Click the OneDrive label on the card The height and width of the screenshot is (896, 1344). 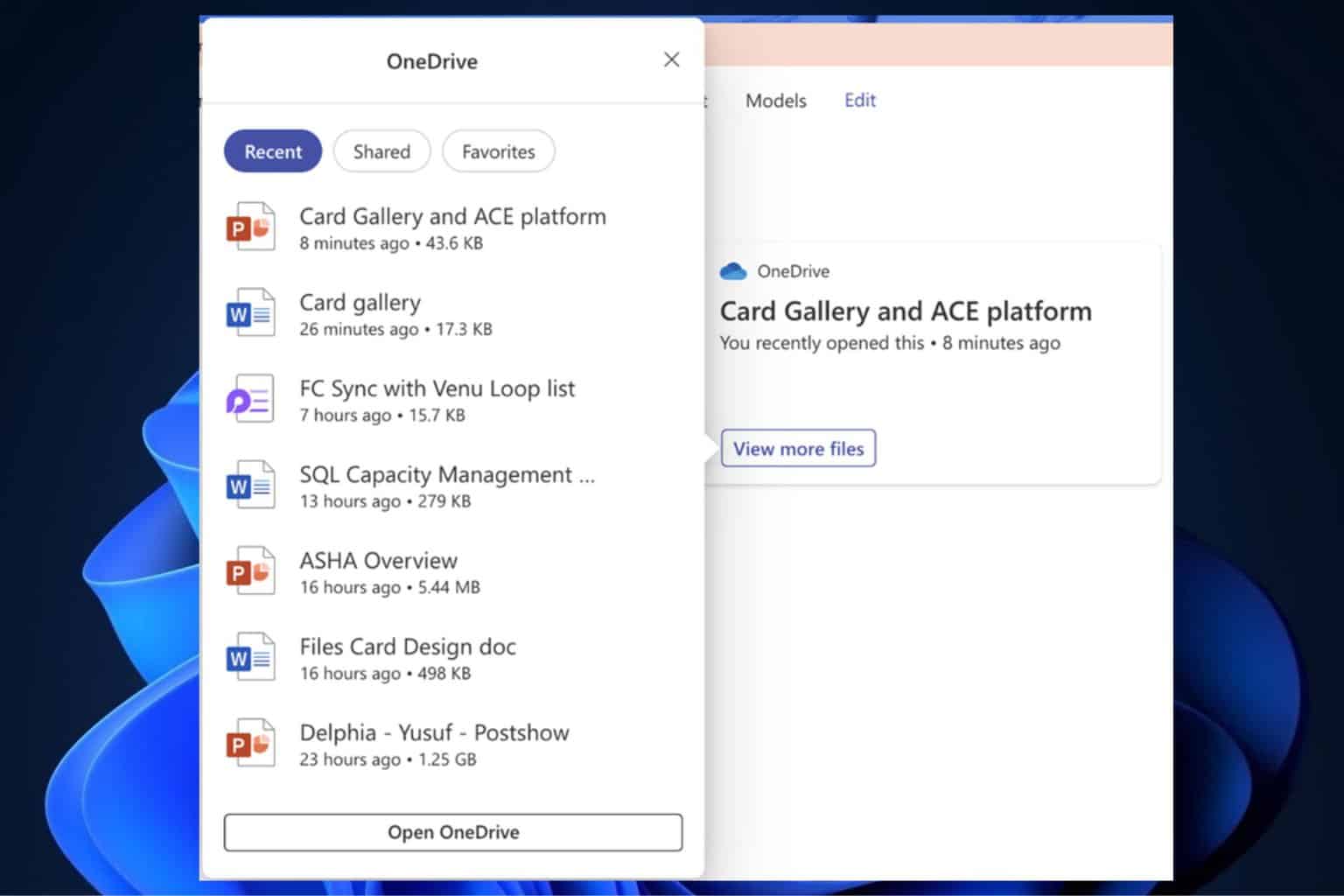coord(793,271)
